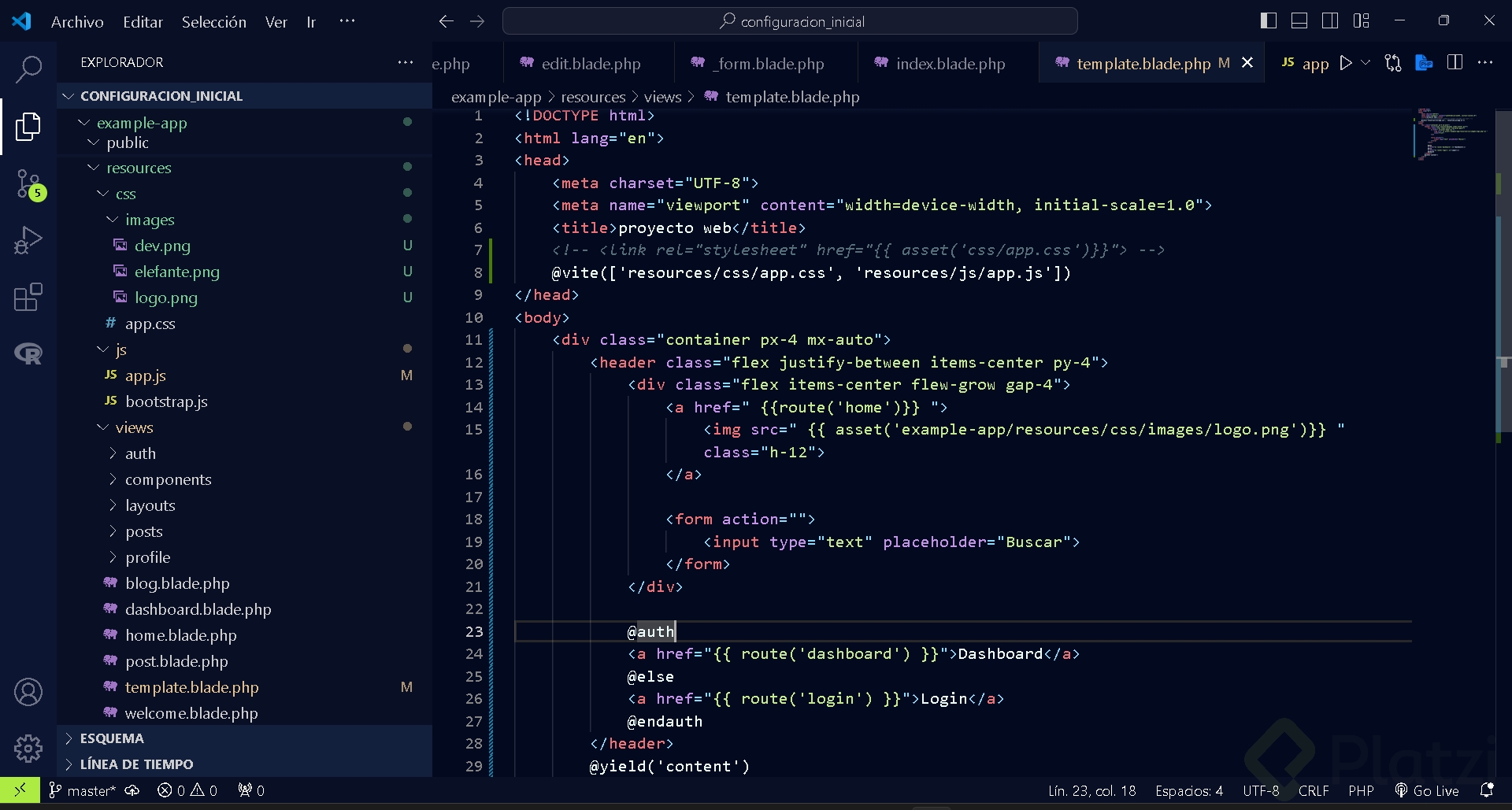This screenshot has height=810, width=1512.
Task: Collapse the images folder
Action: pyautogui.click(x=149, y=220)
